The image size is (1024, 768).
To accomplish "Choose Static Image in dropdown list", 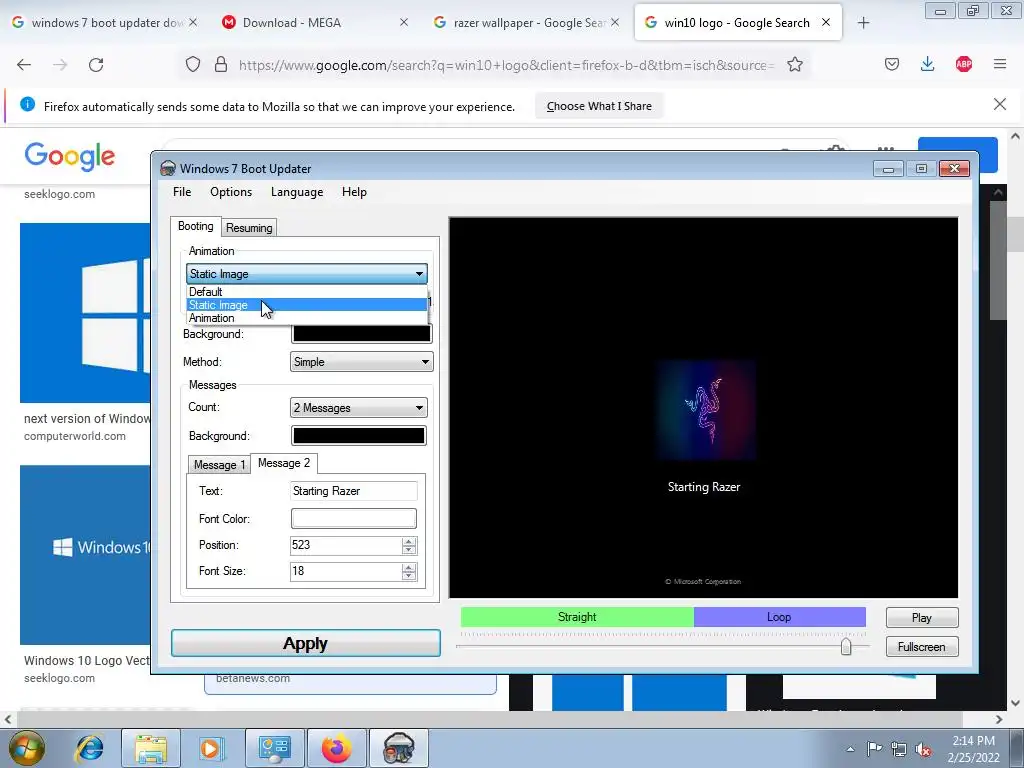I will 306,305.
